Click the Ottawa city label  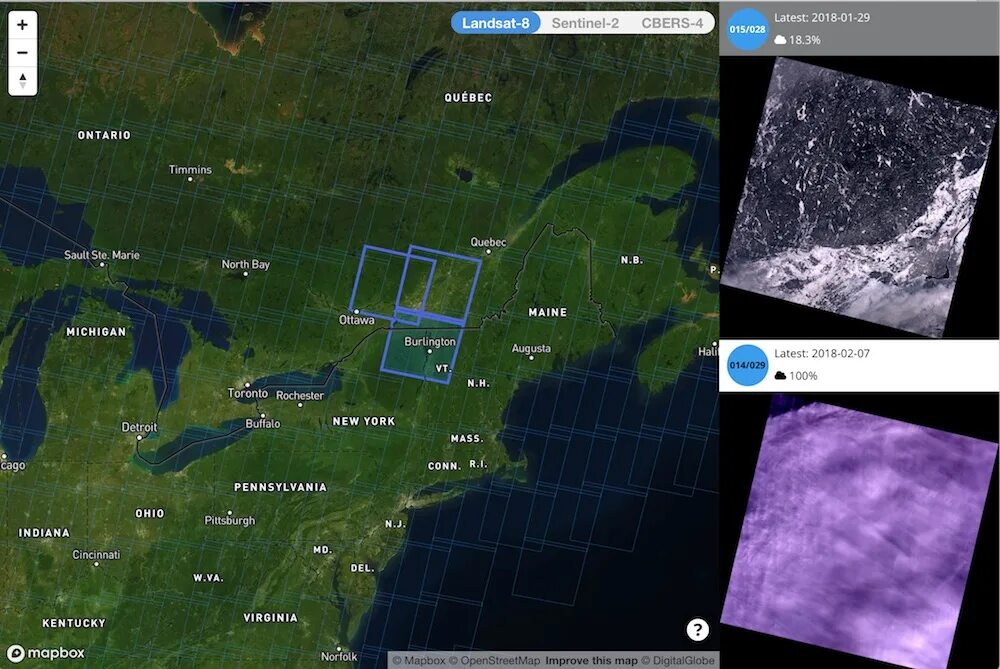point(357,320)
